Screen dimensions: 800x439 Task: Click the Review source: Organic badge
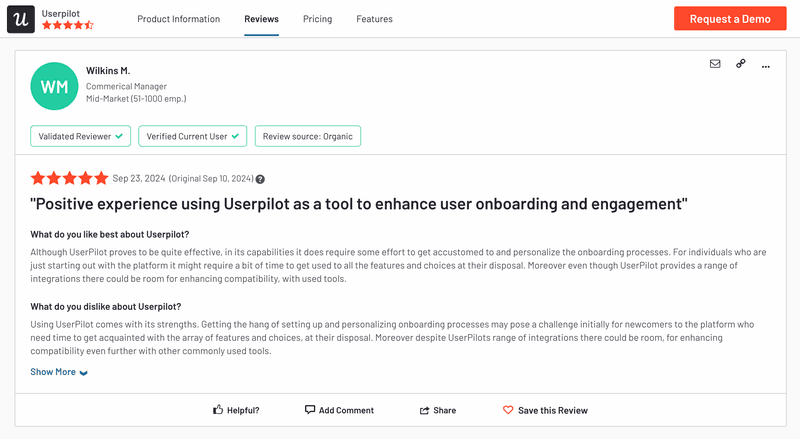(x=308, y=136)
